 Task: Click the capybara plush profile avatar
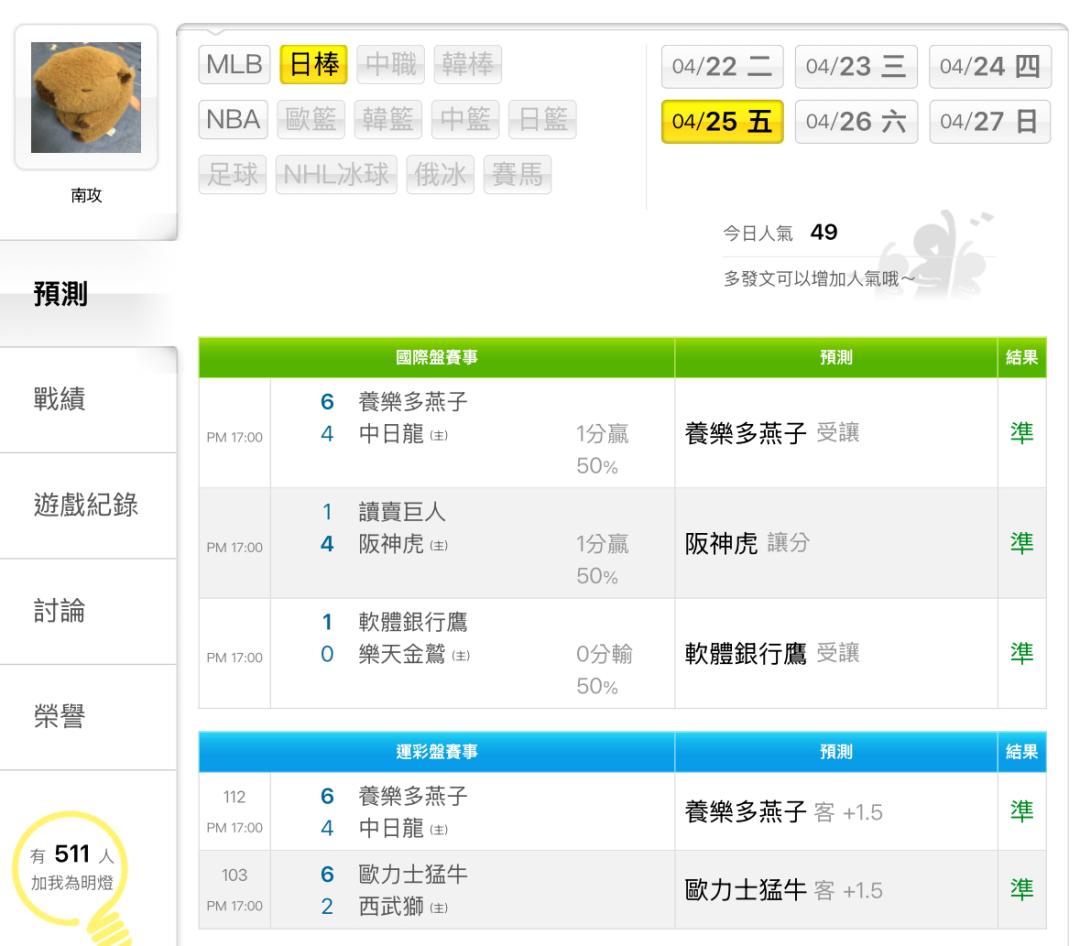point(87,96)
